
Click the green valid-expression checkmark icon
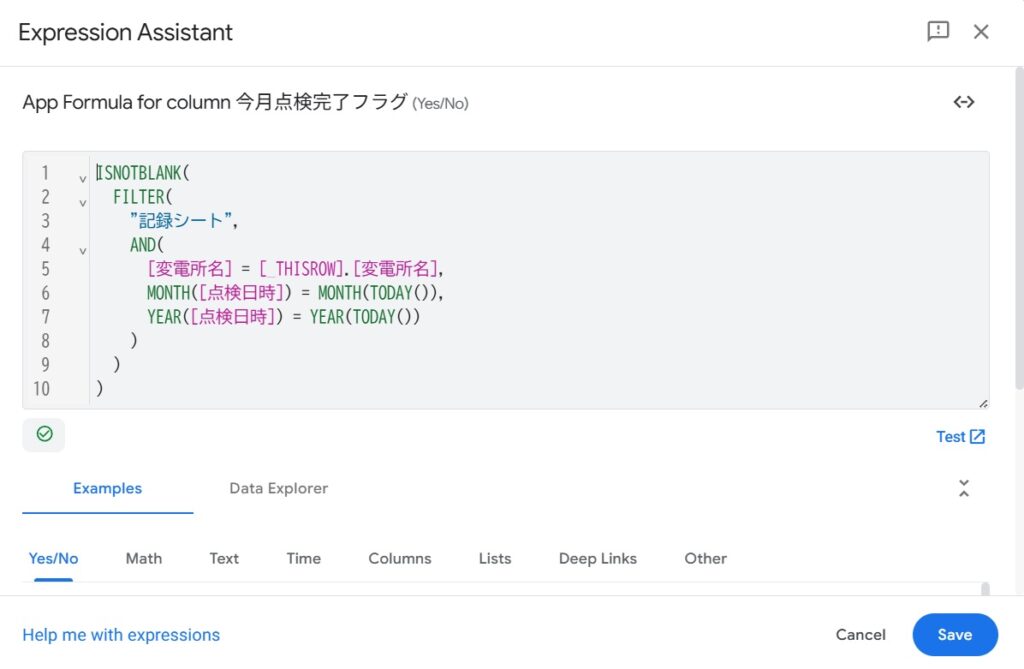pyautogui.click(x=44, y=434)
